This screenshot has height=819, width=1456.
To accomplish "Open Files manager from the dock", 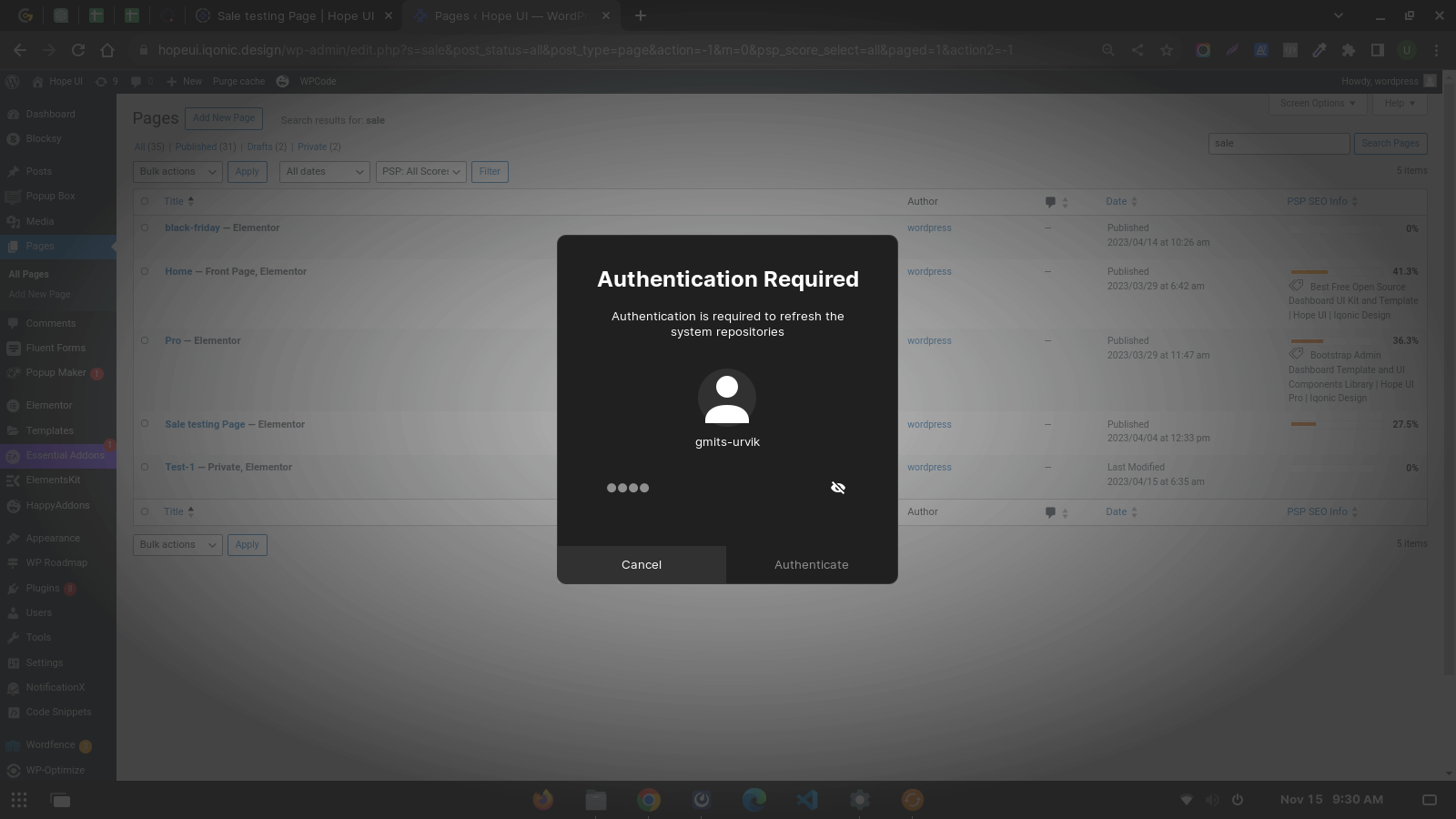I will pyautogui.click(x=596, y=800).
